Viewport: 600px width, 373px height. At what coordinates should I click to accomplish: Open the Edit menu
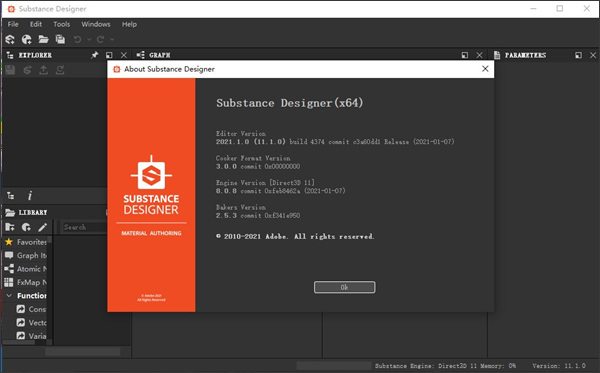36,24
